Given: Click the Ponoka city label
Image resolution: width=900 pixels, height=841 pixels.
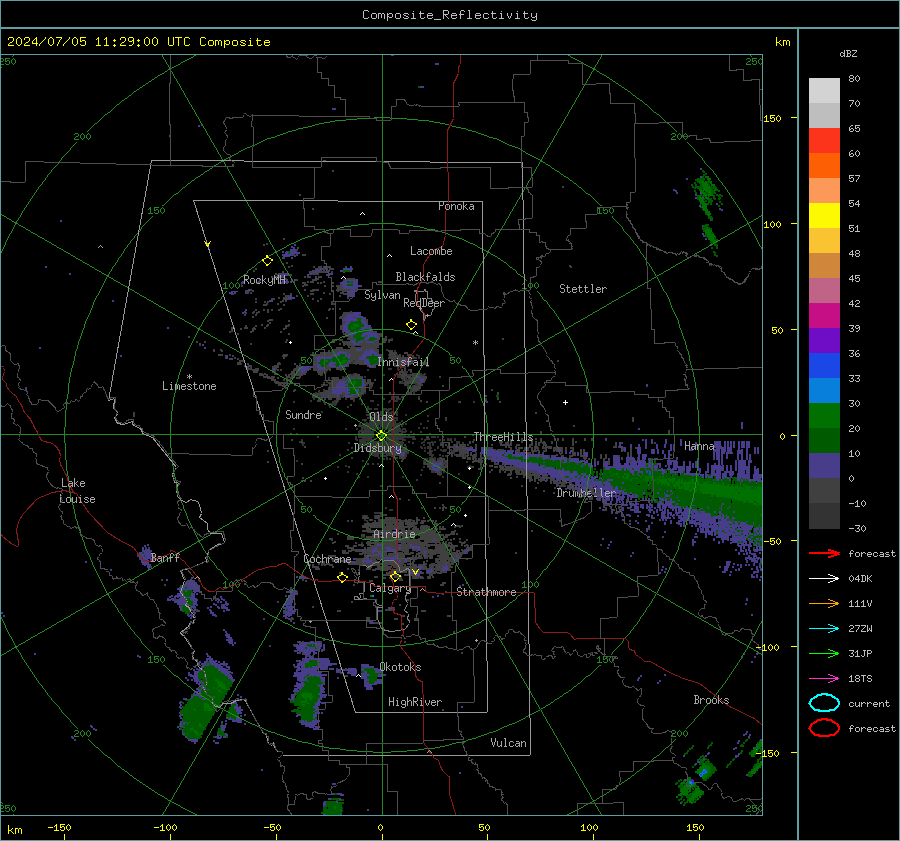Looking at the screenshot, I should 456,206.
